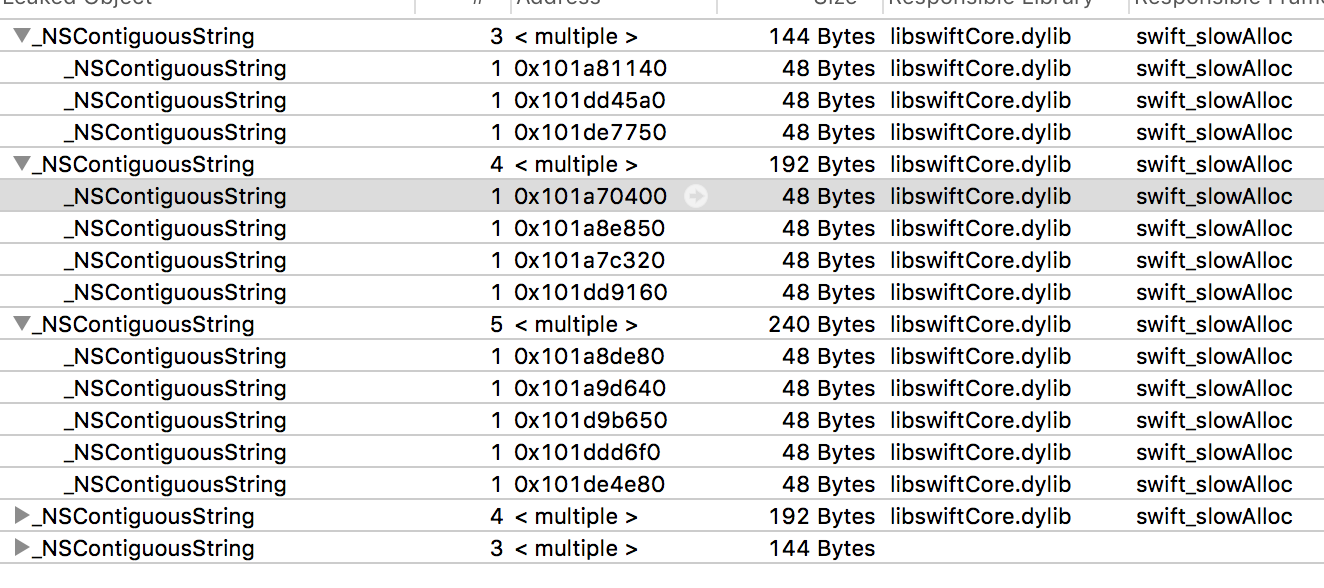Select the row with address 0x101a8de80
The image size is (1324, 588).
click(662, 357)
